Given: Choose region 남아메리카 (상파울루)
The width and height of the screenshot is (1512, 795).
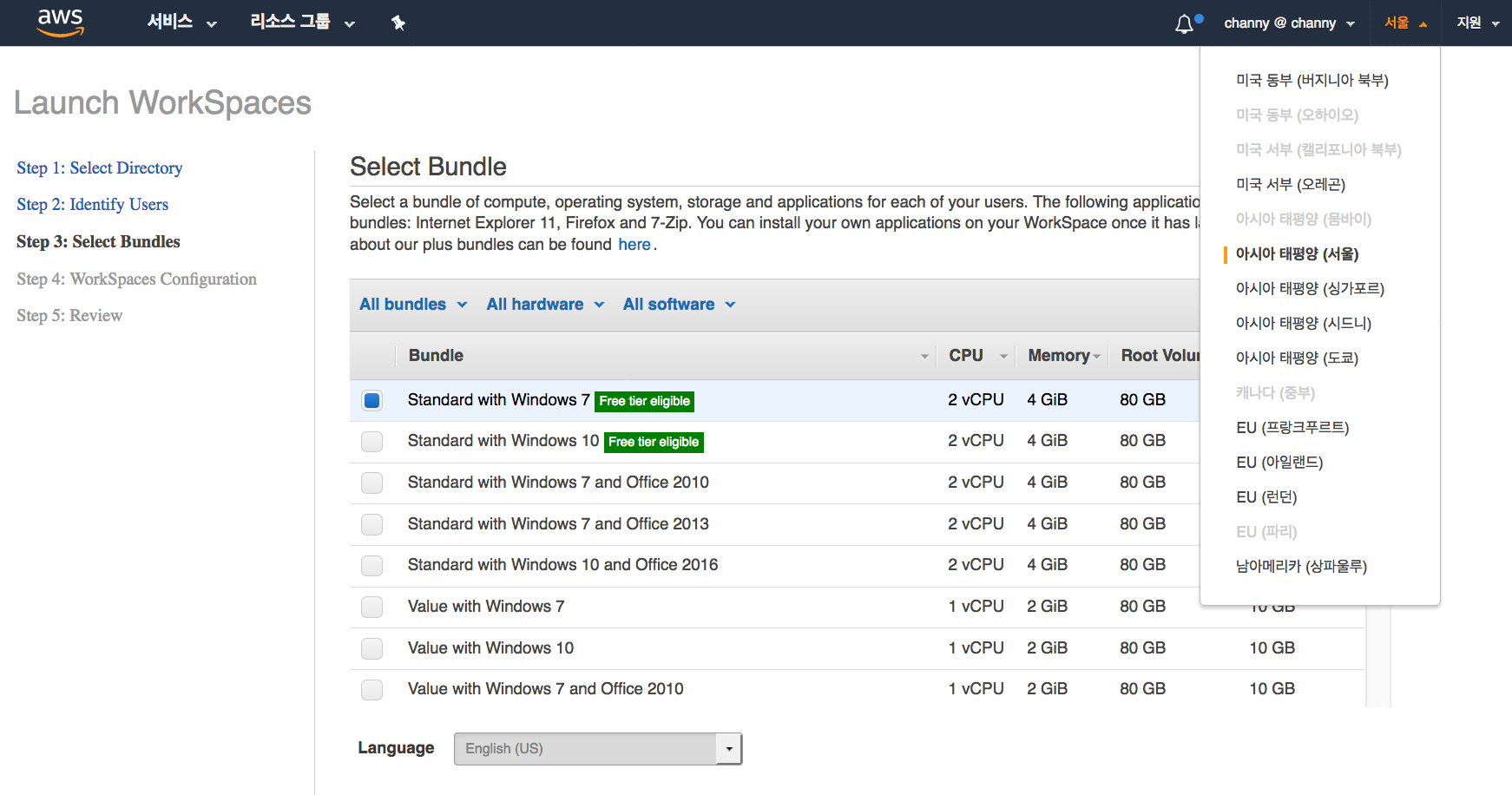Looking at the screenshot, I should 1301,567.
